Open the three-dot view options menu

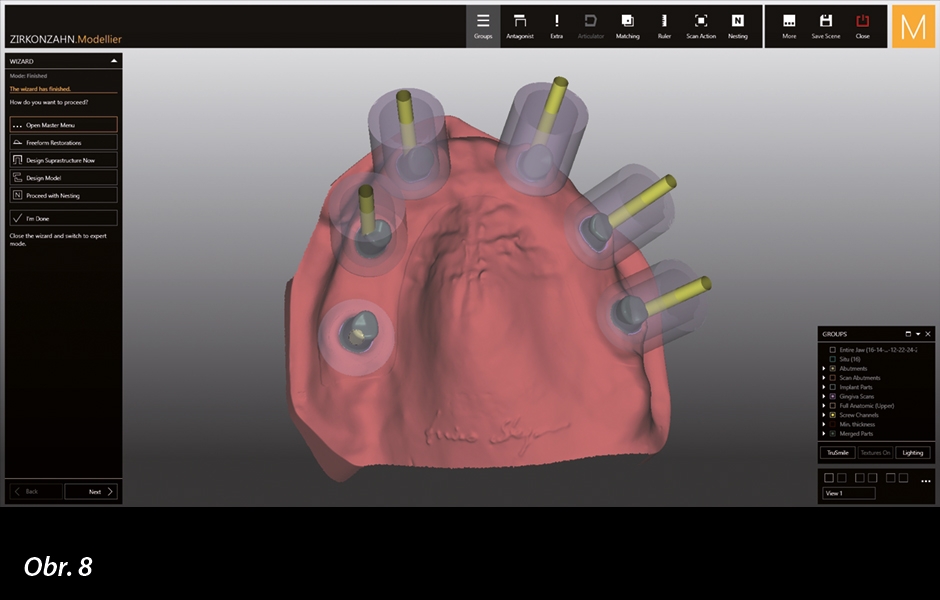pyautogui.click(x=926, y=481)
